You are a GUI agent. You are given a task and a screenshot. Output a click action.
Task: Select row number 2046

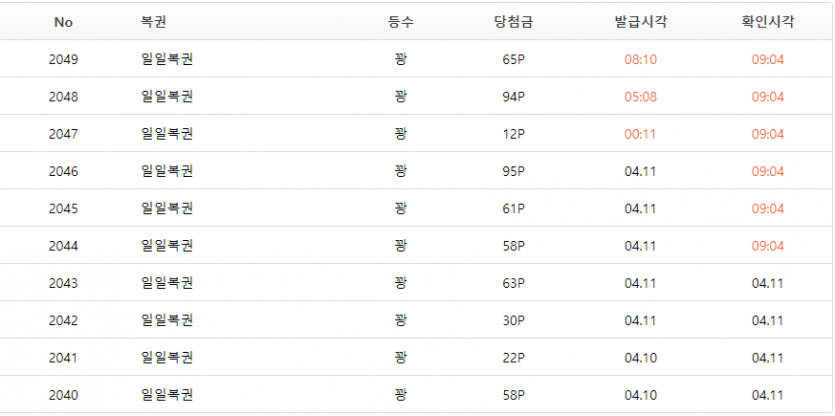tap(63, 171)
